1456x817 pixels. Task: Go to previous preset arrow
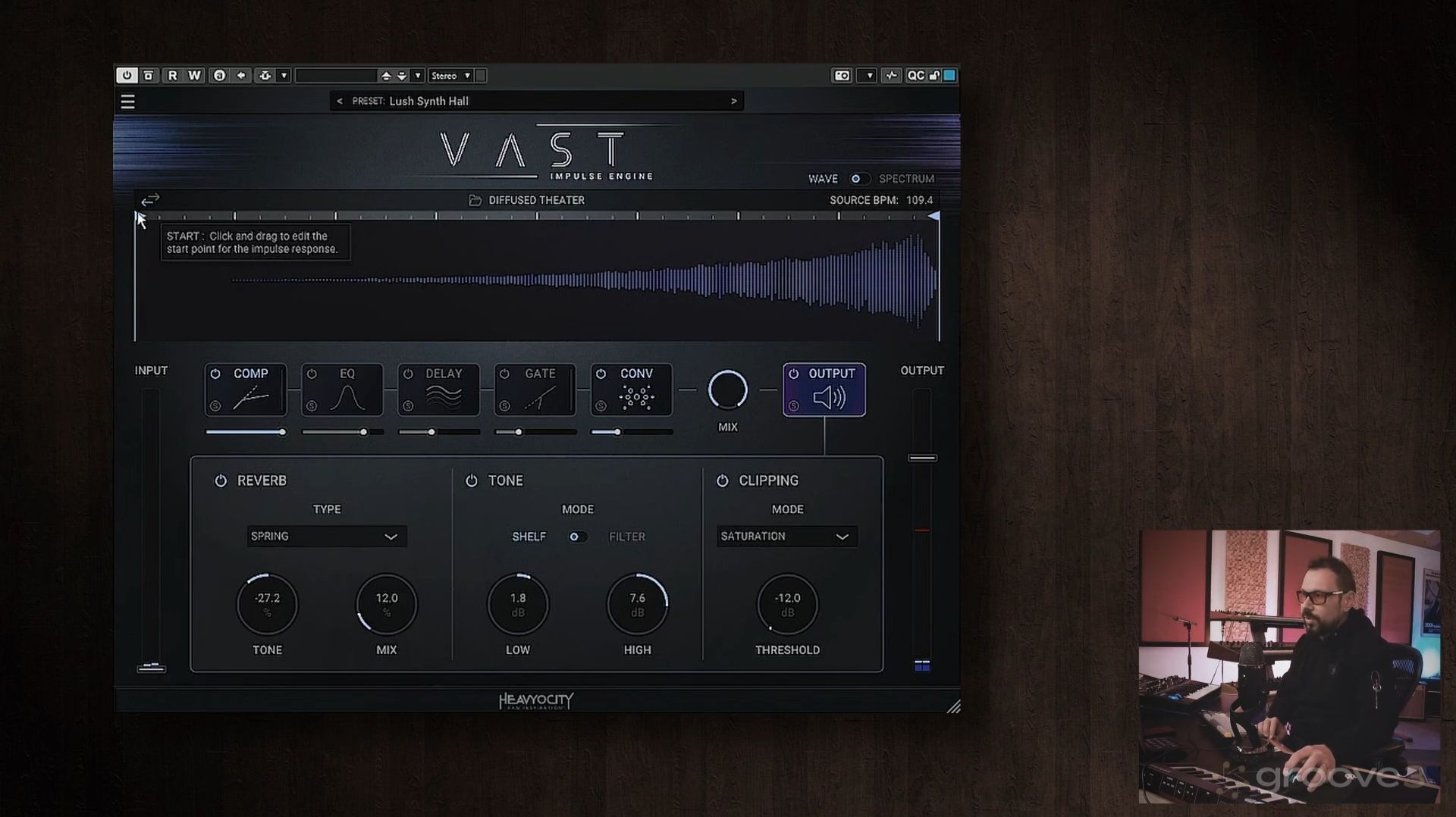click(x=339, y=101)
